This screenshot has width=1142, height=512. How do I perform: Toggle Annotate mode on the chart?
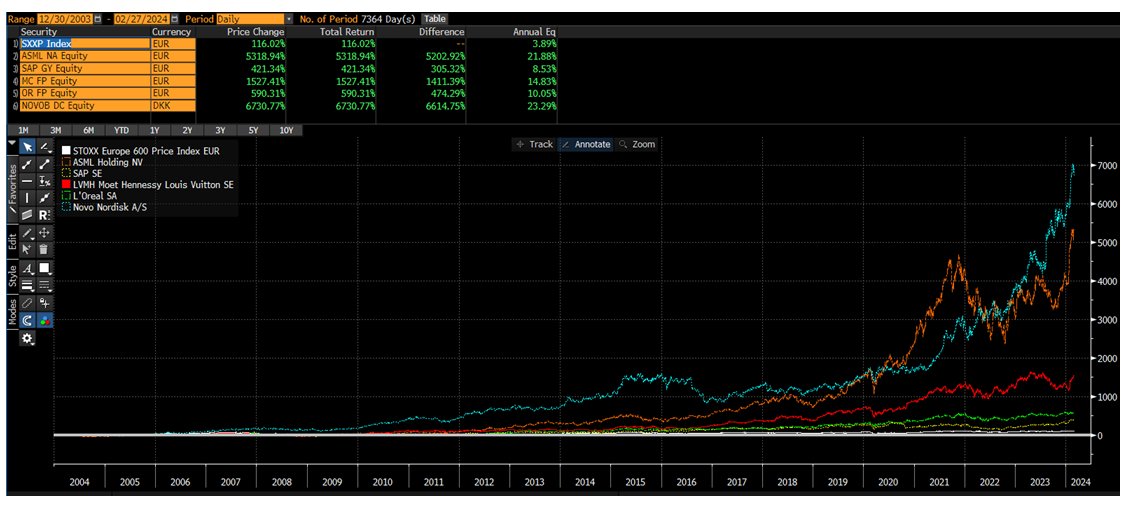(586, 144)
